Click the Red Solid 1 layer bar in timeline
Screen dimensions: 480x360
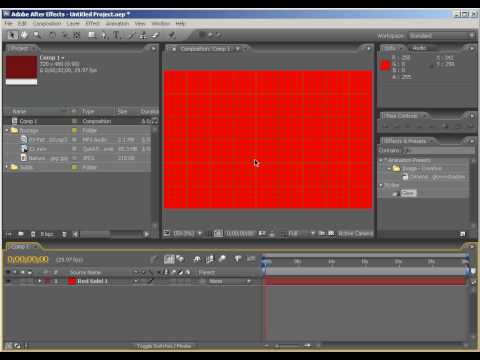point(364,282)
